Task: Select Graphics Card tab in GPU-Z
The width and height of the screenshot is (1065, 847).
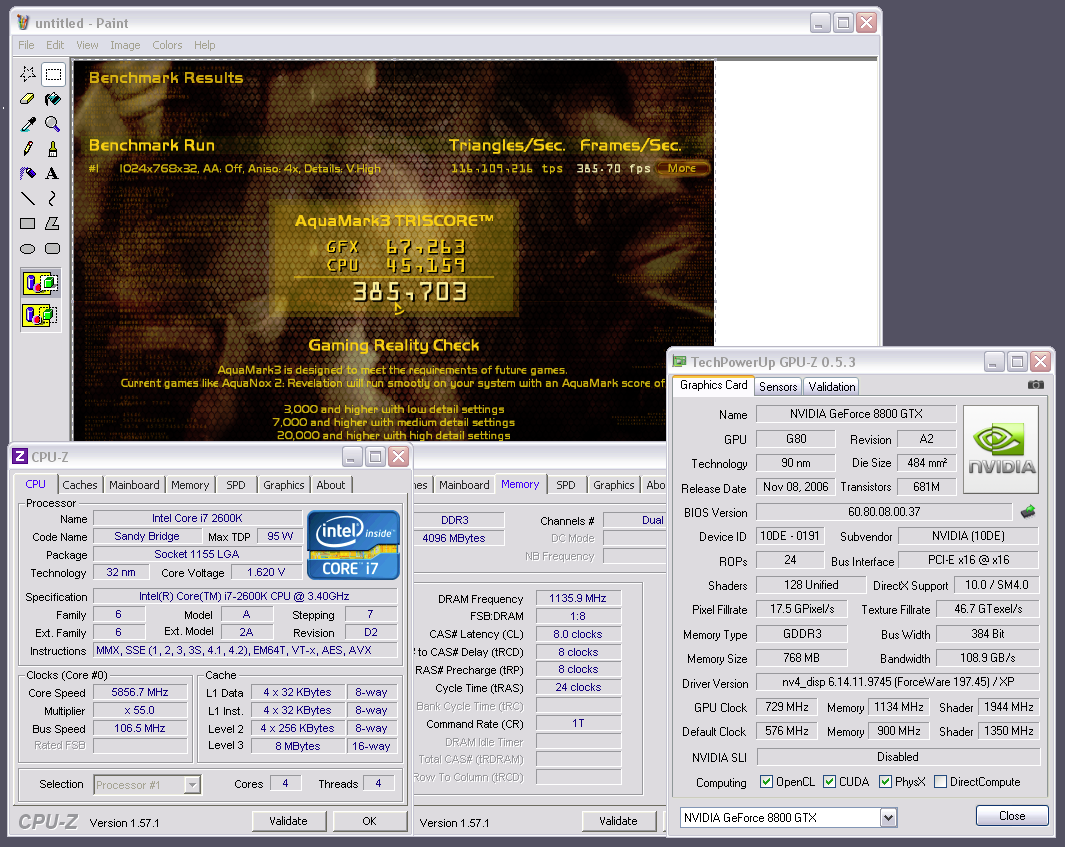Action: click(x=713, y=385)
